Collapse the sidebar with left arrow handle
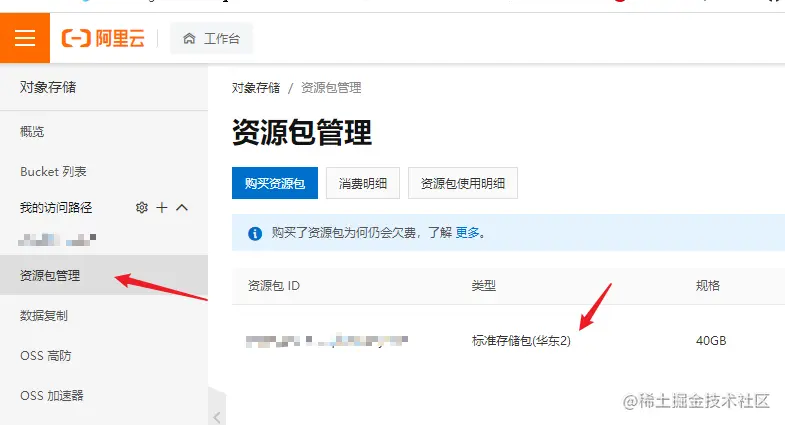Viewport: 785px width, 425px height. click(217, 416)
